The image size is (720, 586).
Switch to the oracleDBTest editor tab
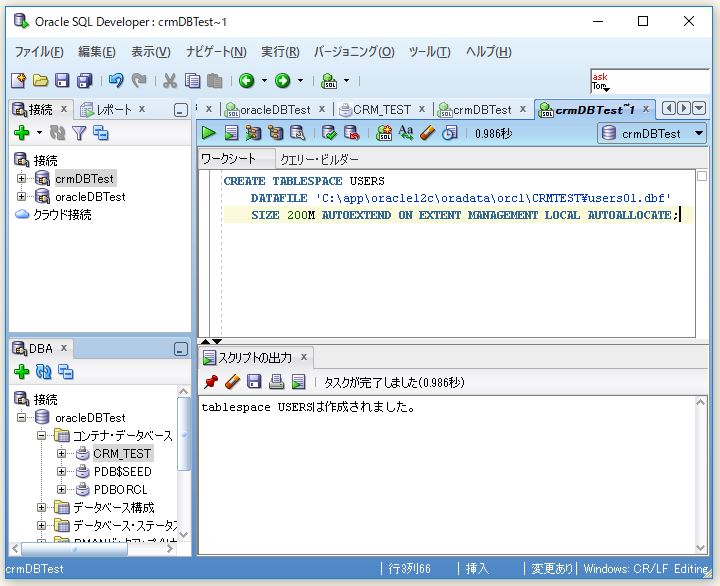click(275, 110)
